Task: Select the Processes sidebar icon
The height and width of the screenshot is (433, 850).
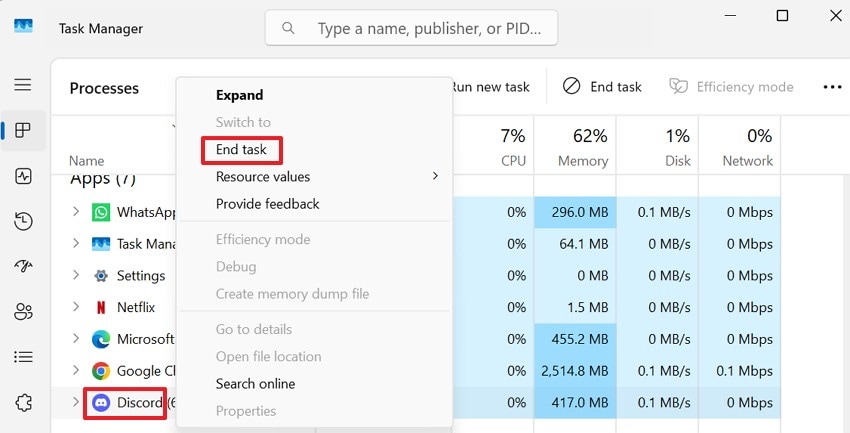Action: (23, 130)
